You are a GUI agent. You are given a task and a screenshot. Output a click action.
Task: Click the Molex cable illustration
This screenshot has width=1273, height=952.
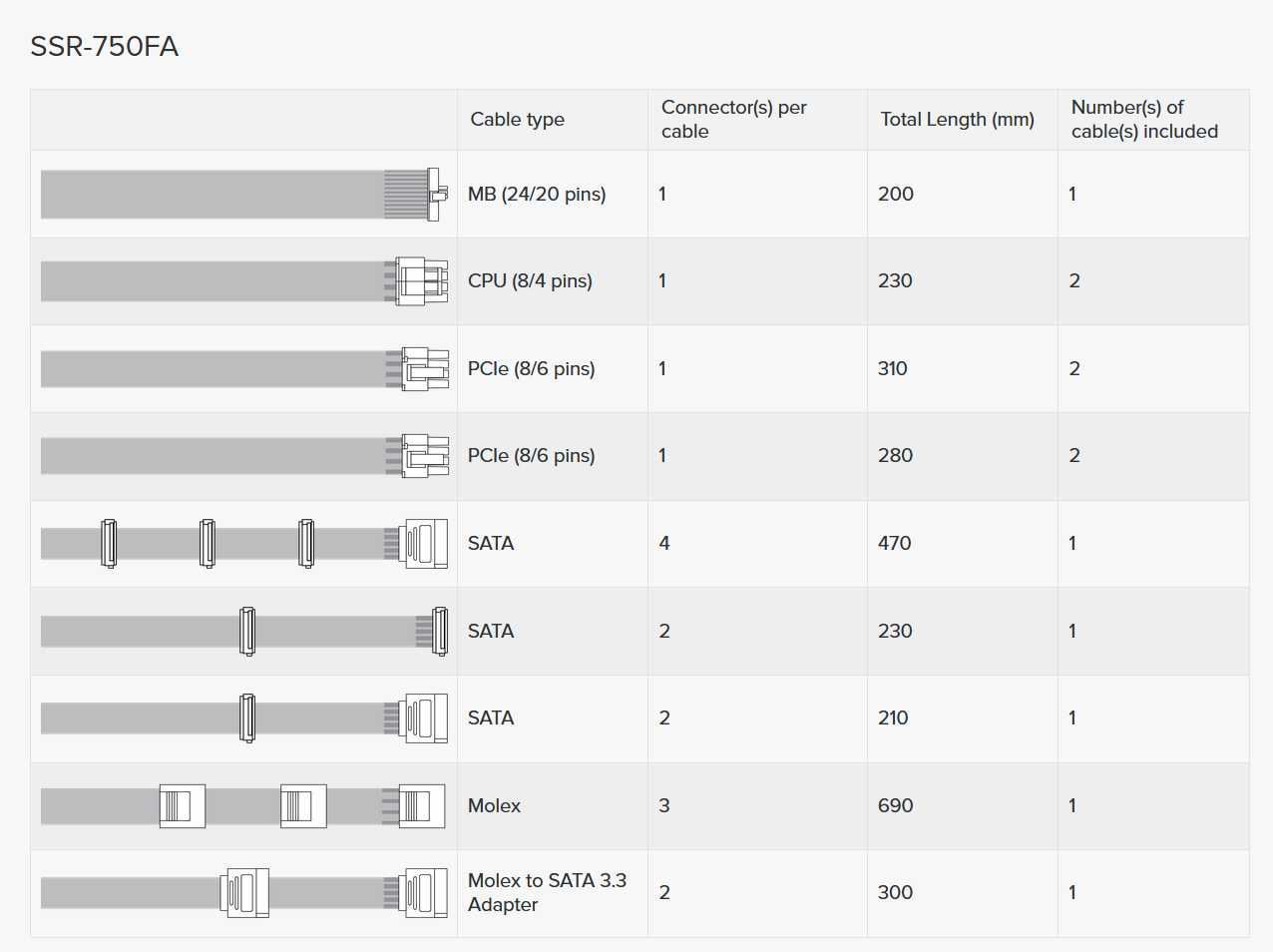(x=244, y=805)
